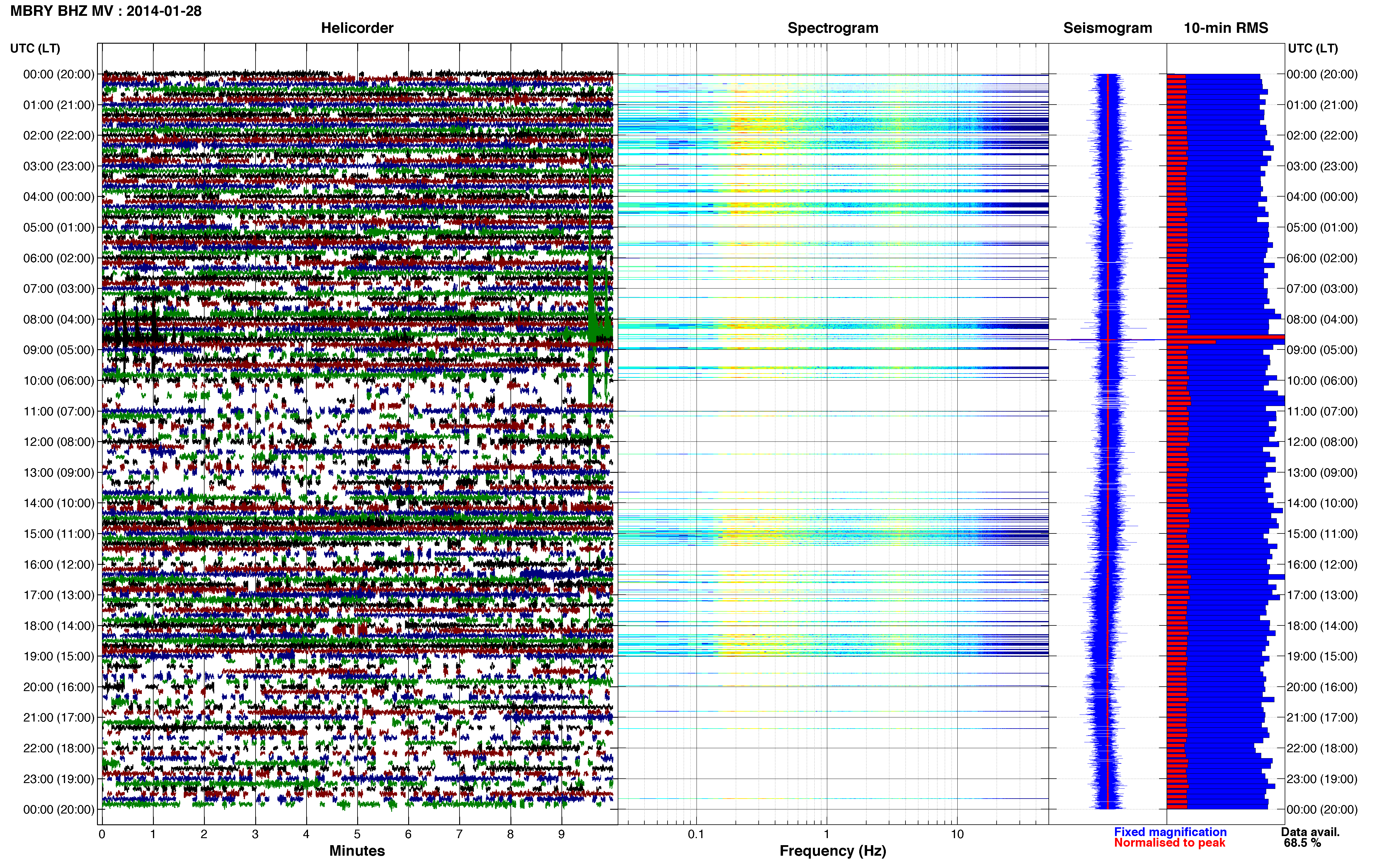This screenshot has width=1389, height=868.
Task: Click 01:00 (21:00) on the Helicorder time axis
Action: coord(59,105)
